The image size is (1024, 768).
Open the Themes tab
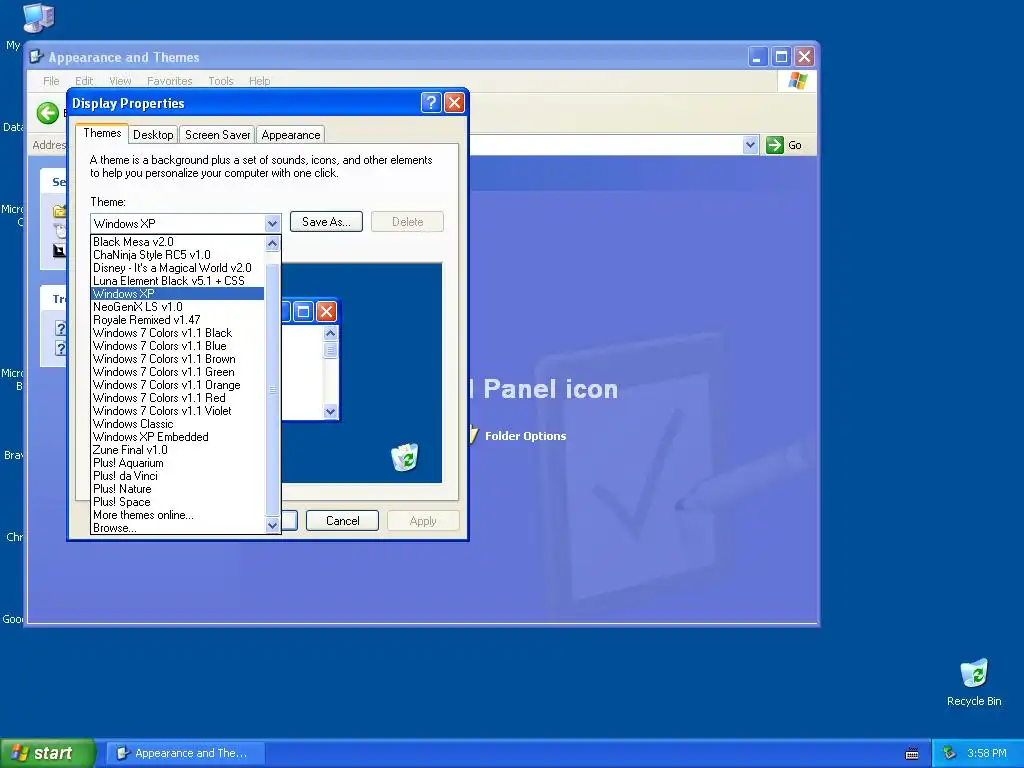102,133
